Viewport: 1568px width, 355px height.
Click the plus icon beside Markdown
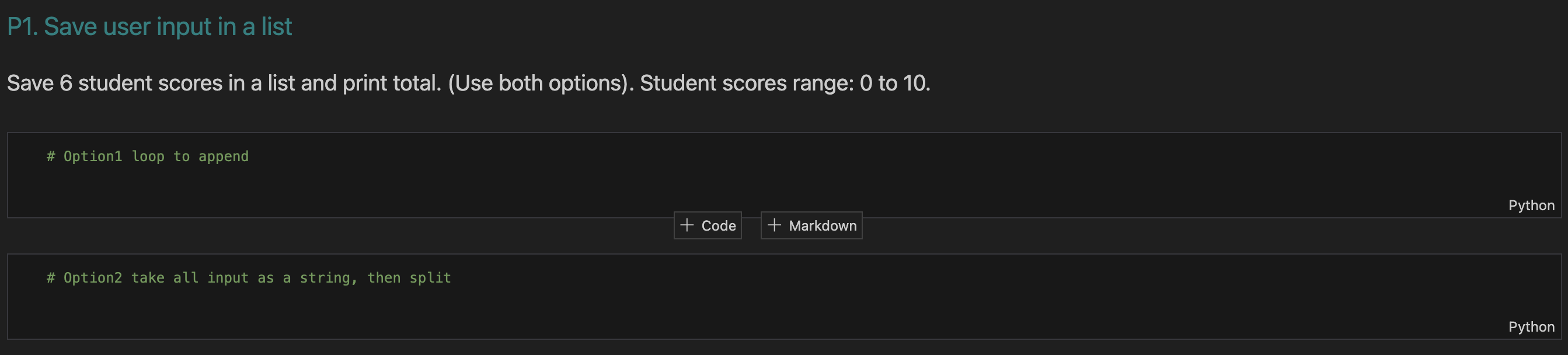tap(774, 225)
